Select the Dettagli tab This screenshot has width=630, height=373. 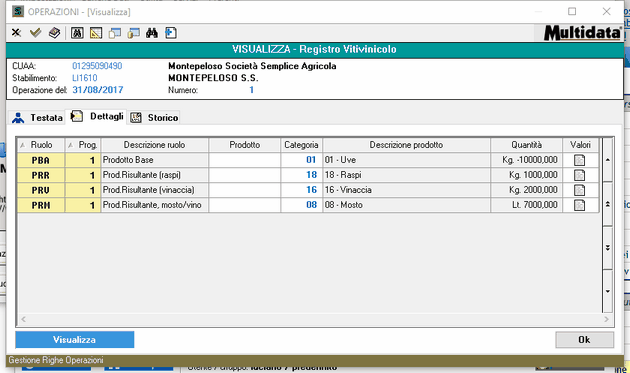pyautogui.click(x=97, y=117)
